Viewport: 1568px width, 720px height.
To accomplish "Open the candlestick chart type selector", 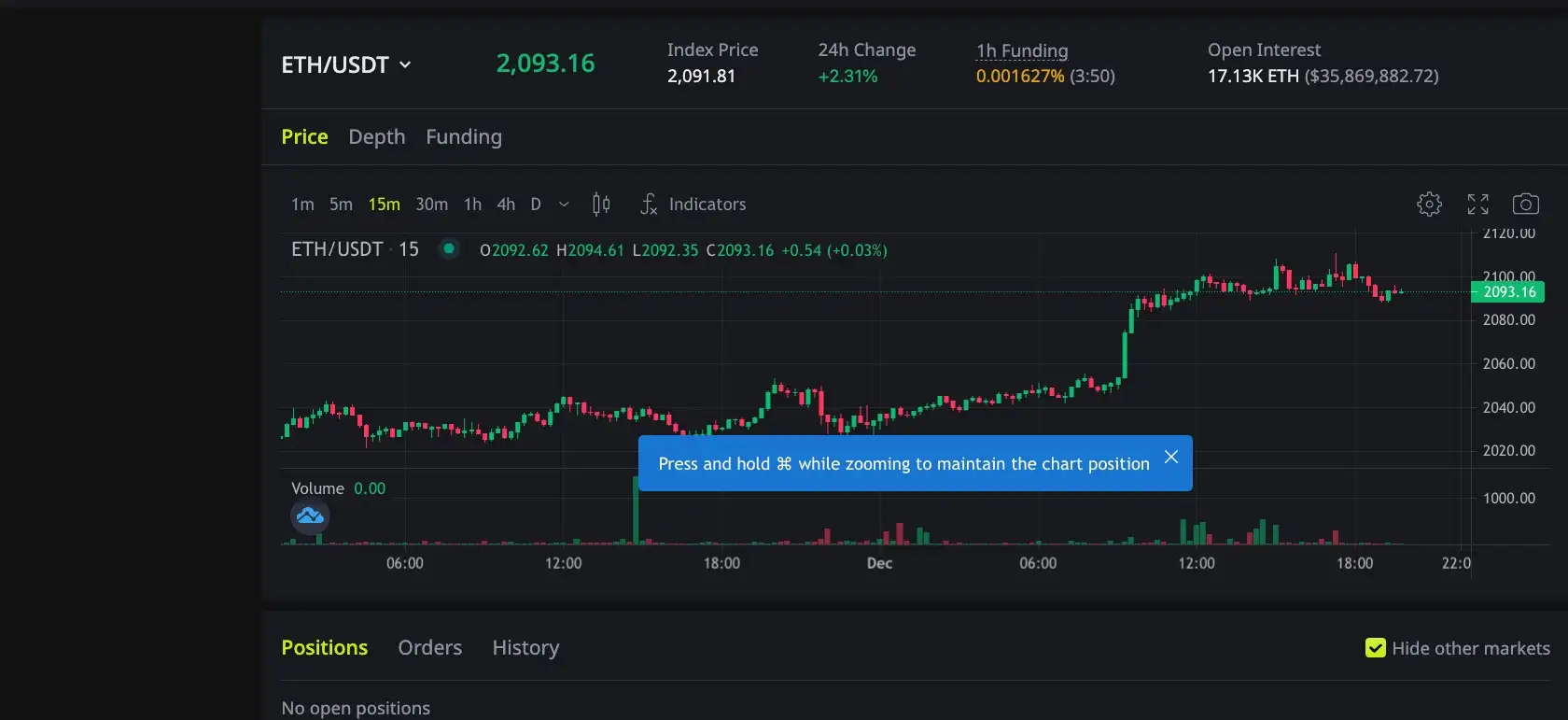I will tap(601, 204).
